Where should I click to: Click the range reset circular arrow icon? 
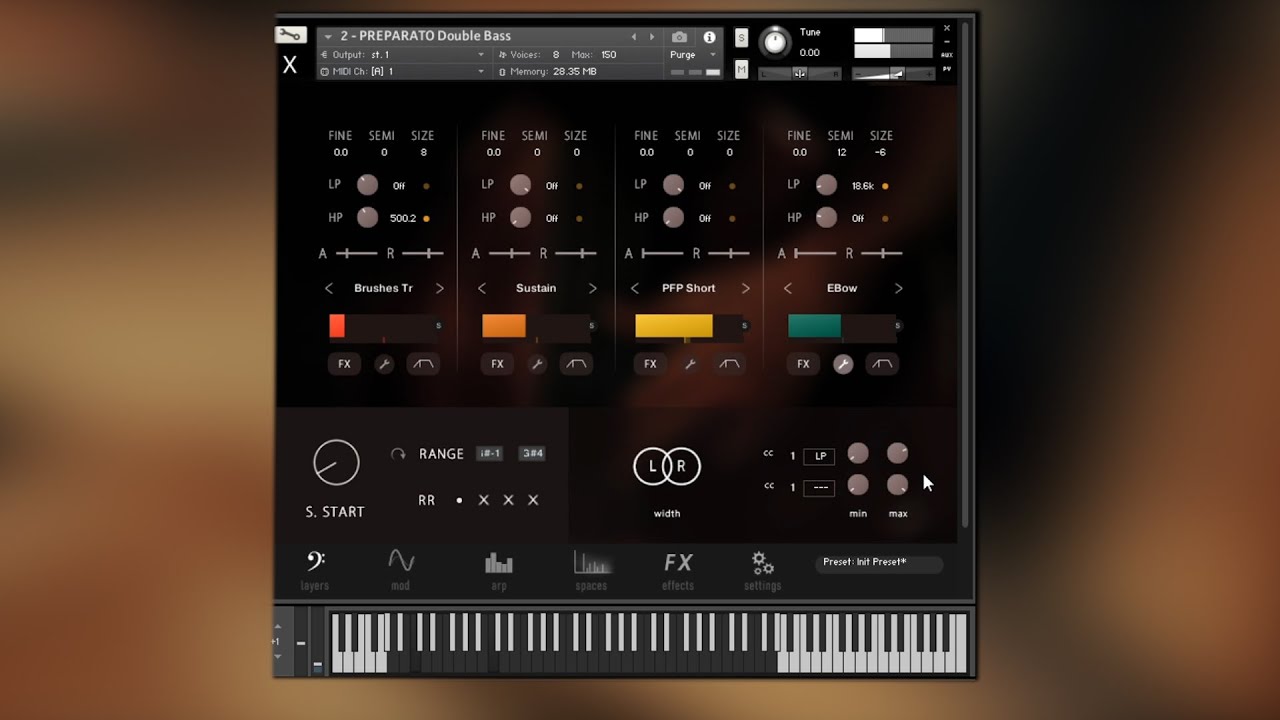click(x=398, y=454)
